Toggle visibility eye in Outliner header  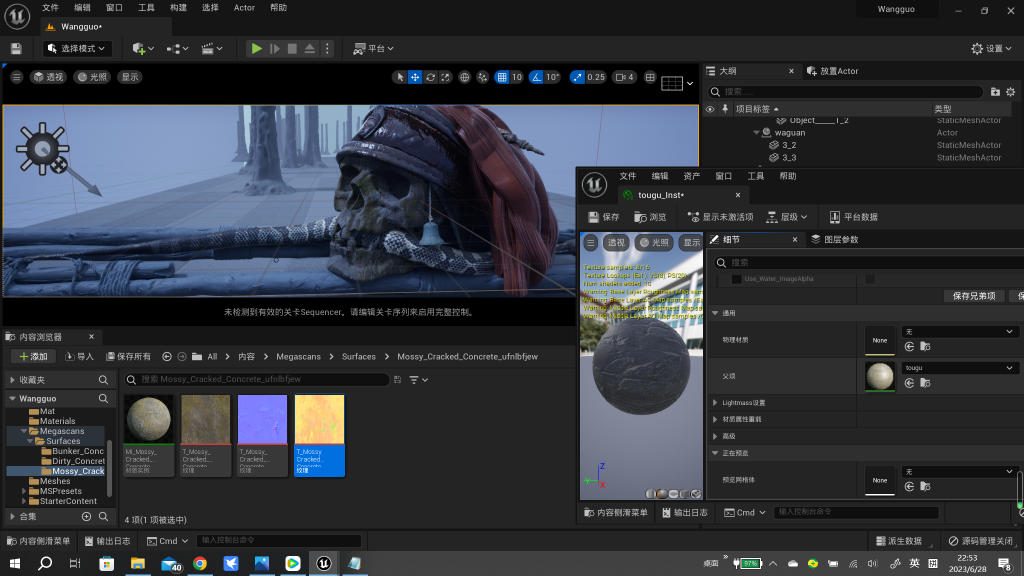point(710,109)
